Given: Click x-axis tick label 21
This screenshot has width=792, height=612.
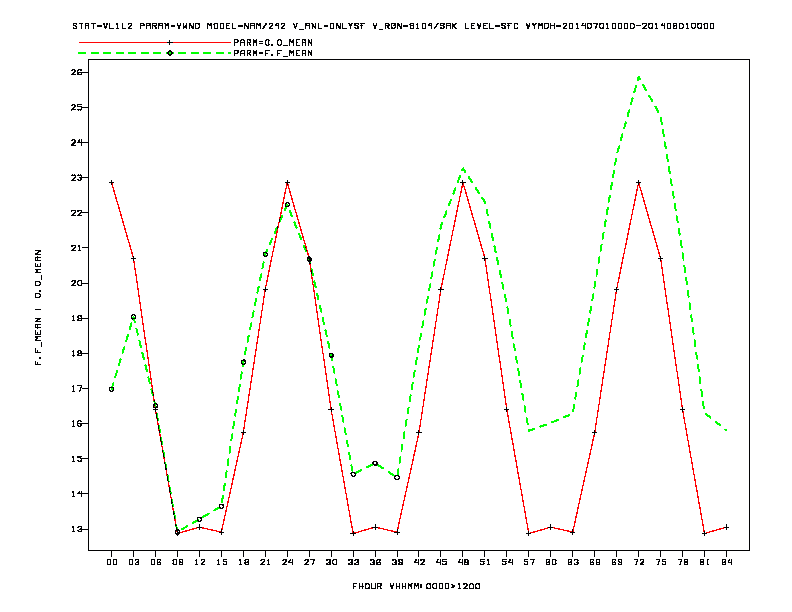Looking at the screenshot, I should (265, 562).
